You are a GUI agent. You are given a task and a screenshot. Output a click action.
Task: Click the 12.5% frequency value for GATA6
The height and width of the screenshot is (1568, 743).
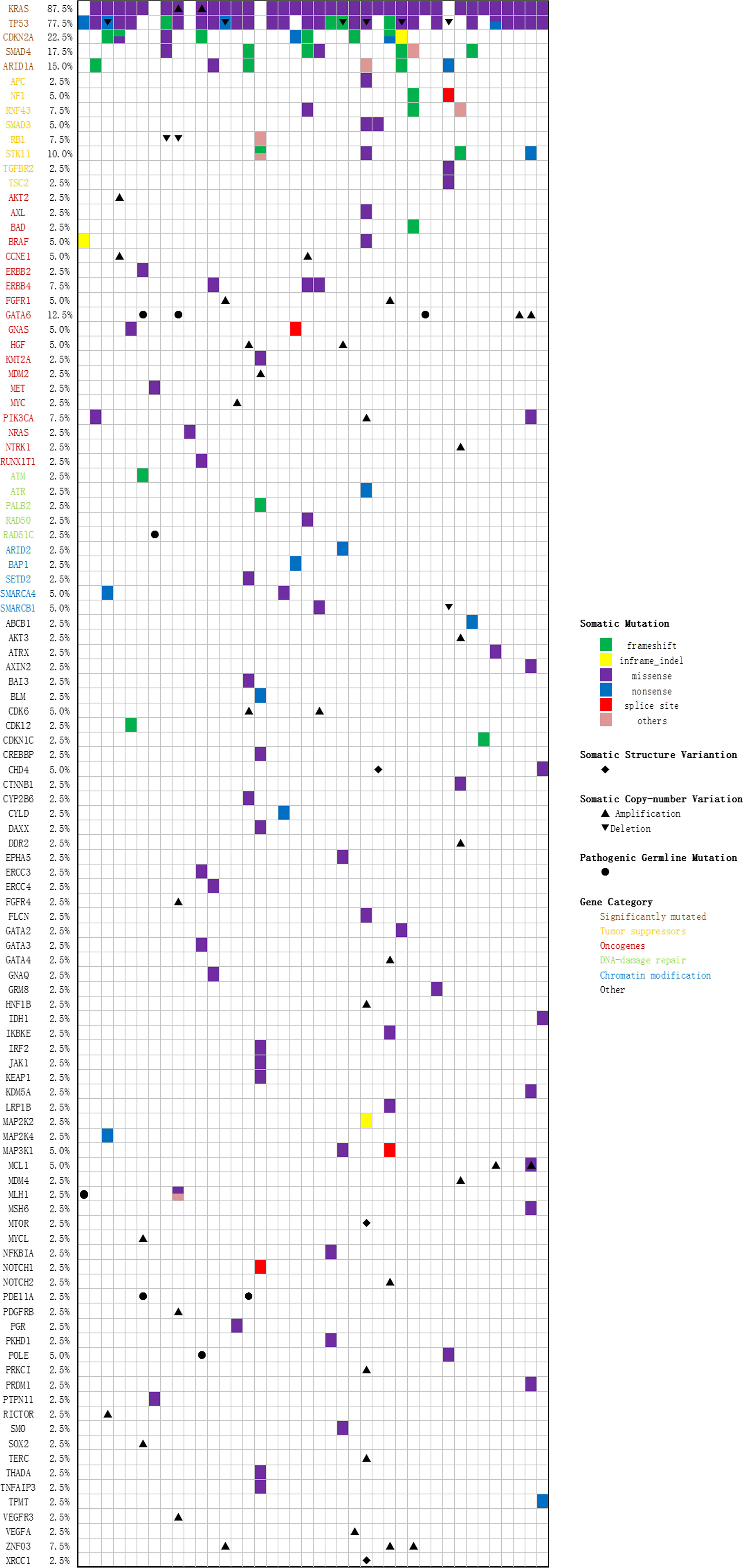(60, 315)
